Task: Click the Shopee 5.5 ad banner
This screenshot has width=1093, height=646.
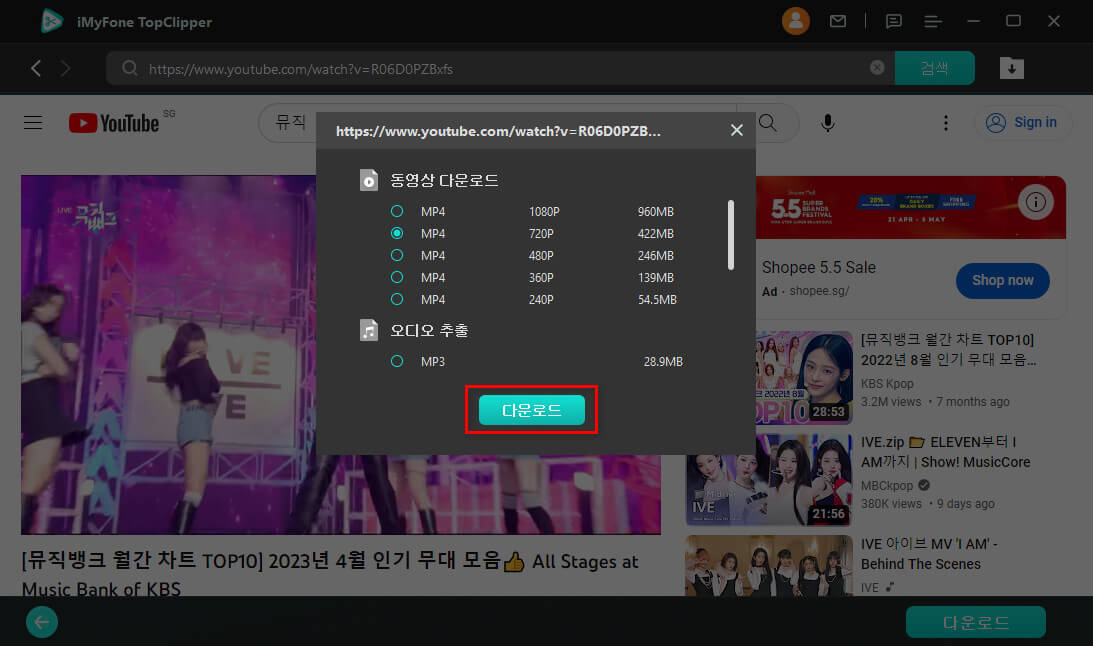Action: (910, 208)
